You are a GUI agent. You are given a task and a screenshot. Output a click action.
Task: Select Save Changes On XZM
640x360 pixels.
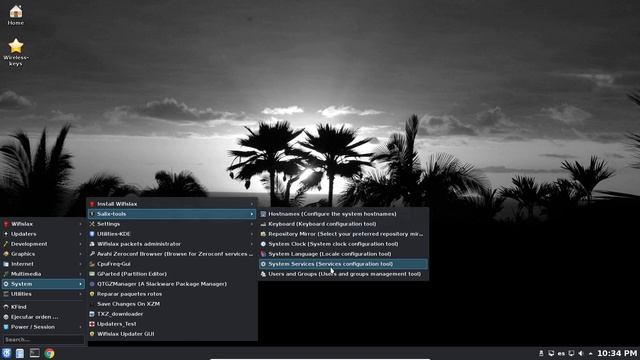[172, 304]
